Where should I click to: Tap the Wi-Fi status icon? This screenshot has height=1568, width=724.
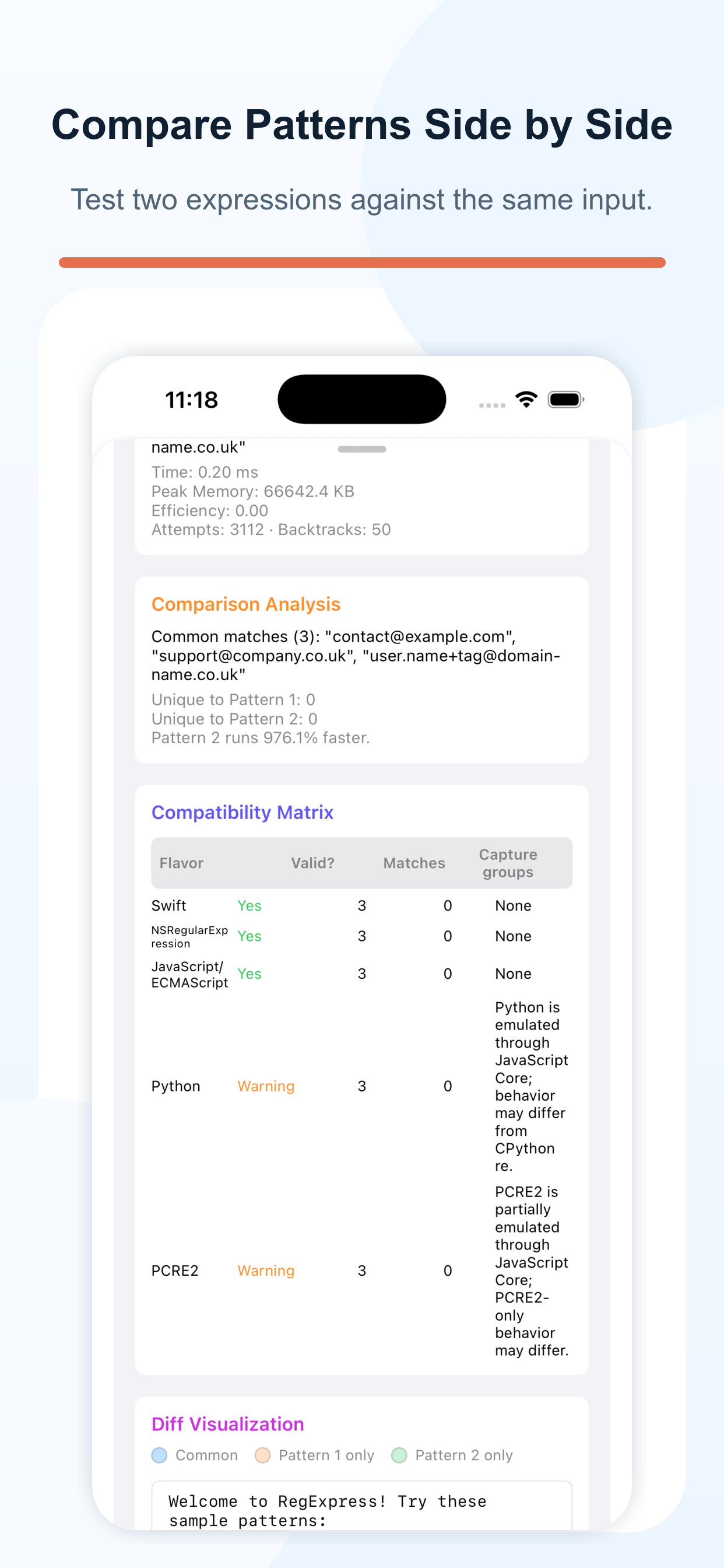coord(526,400)
